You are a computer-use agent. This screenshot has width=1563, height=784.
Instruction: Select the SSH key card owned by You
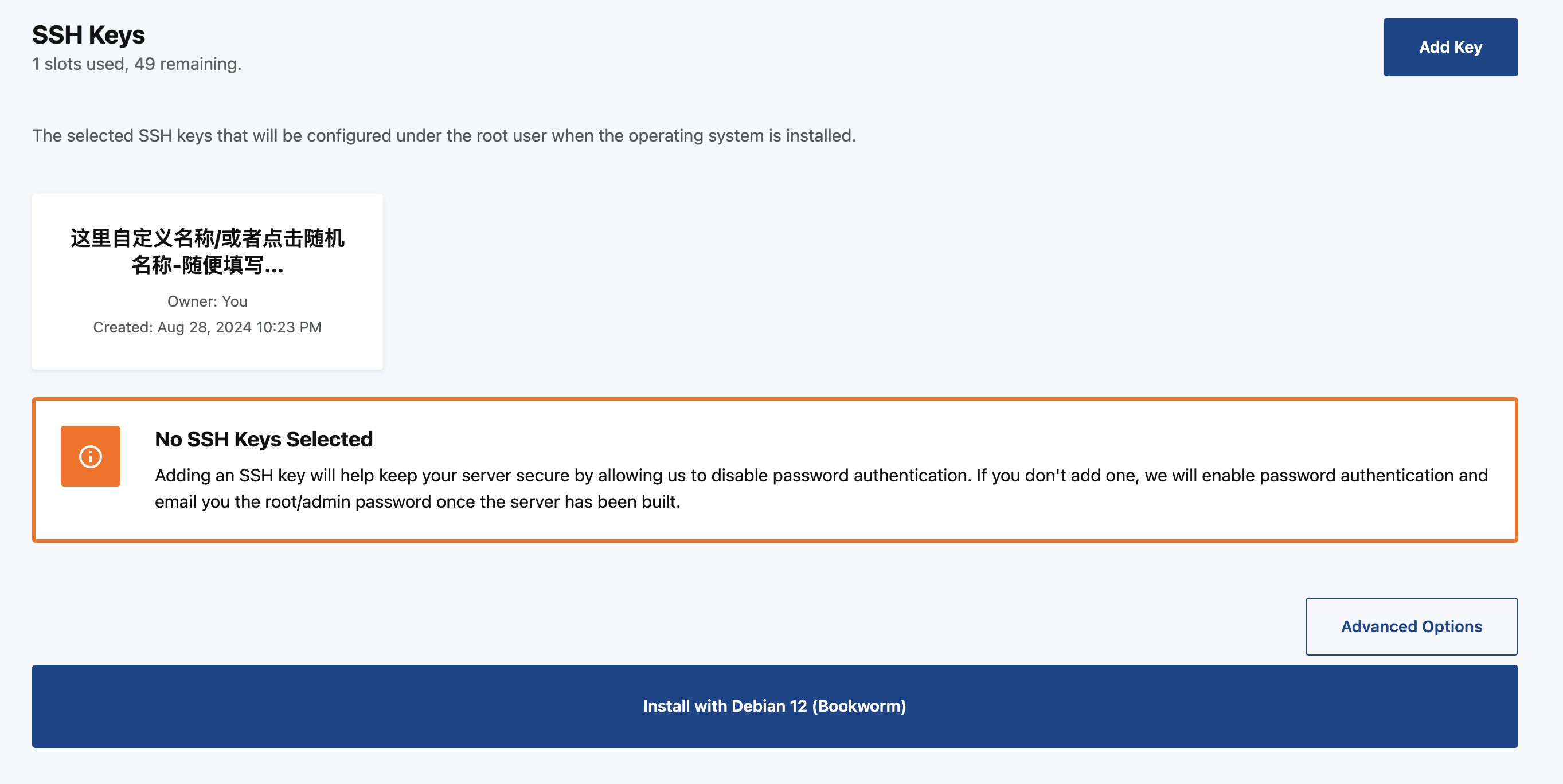207,281
